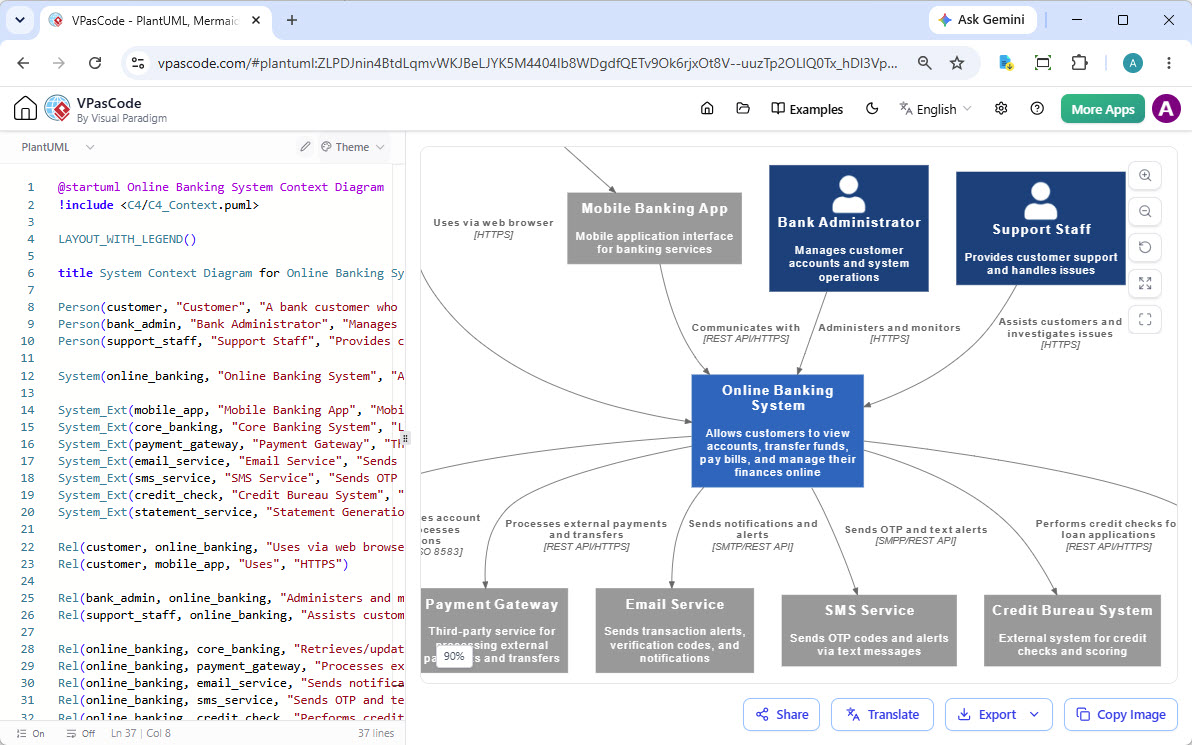Zoom in on the diagram
This screenshot has height=745, width=1192.
click(1145, 176)
